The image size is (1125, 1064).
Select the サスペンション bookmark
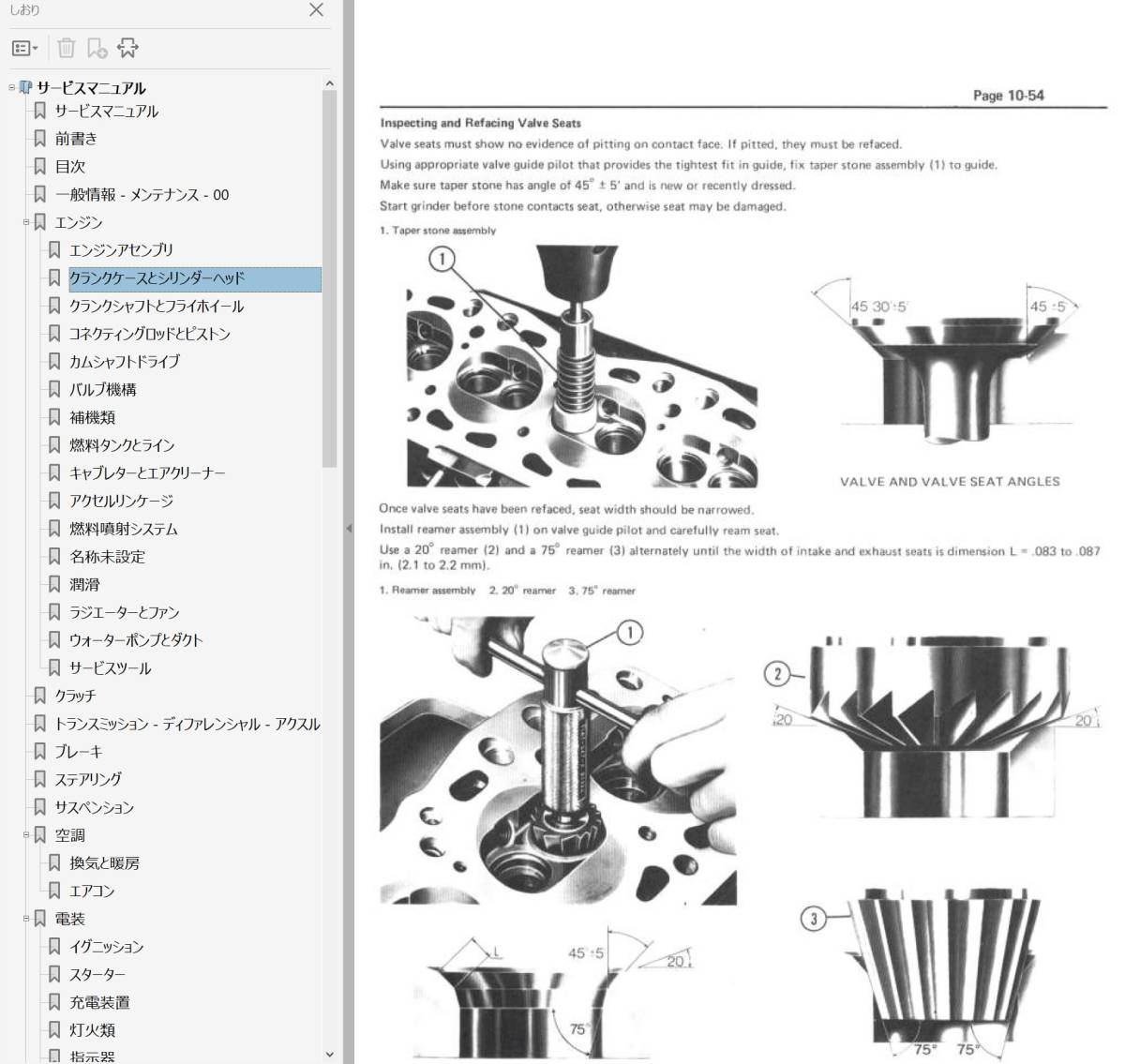(x=94, y=807)
